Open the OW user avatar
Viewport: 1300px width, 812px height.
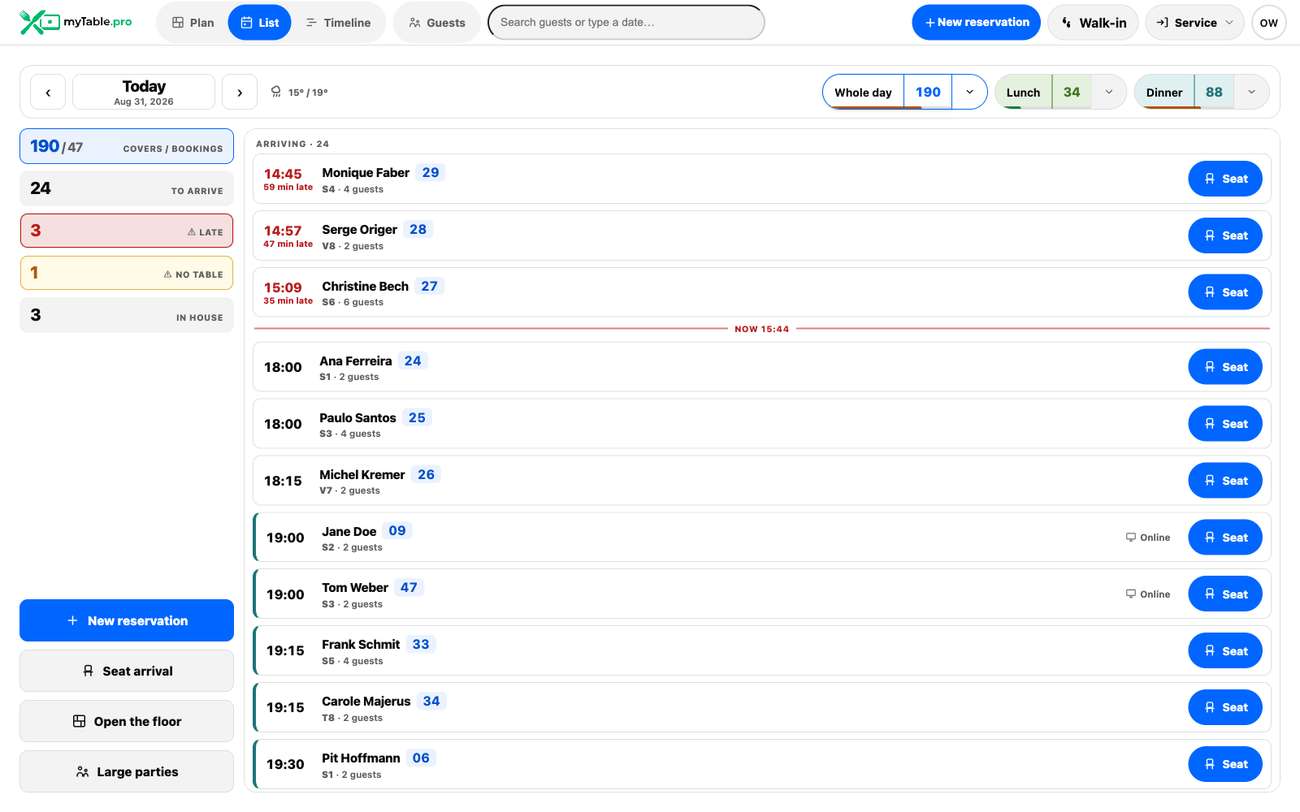point(1269,22)
